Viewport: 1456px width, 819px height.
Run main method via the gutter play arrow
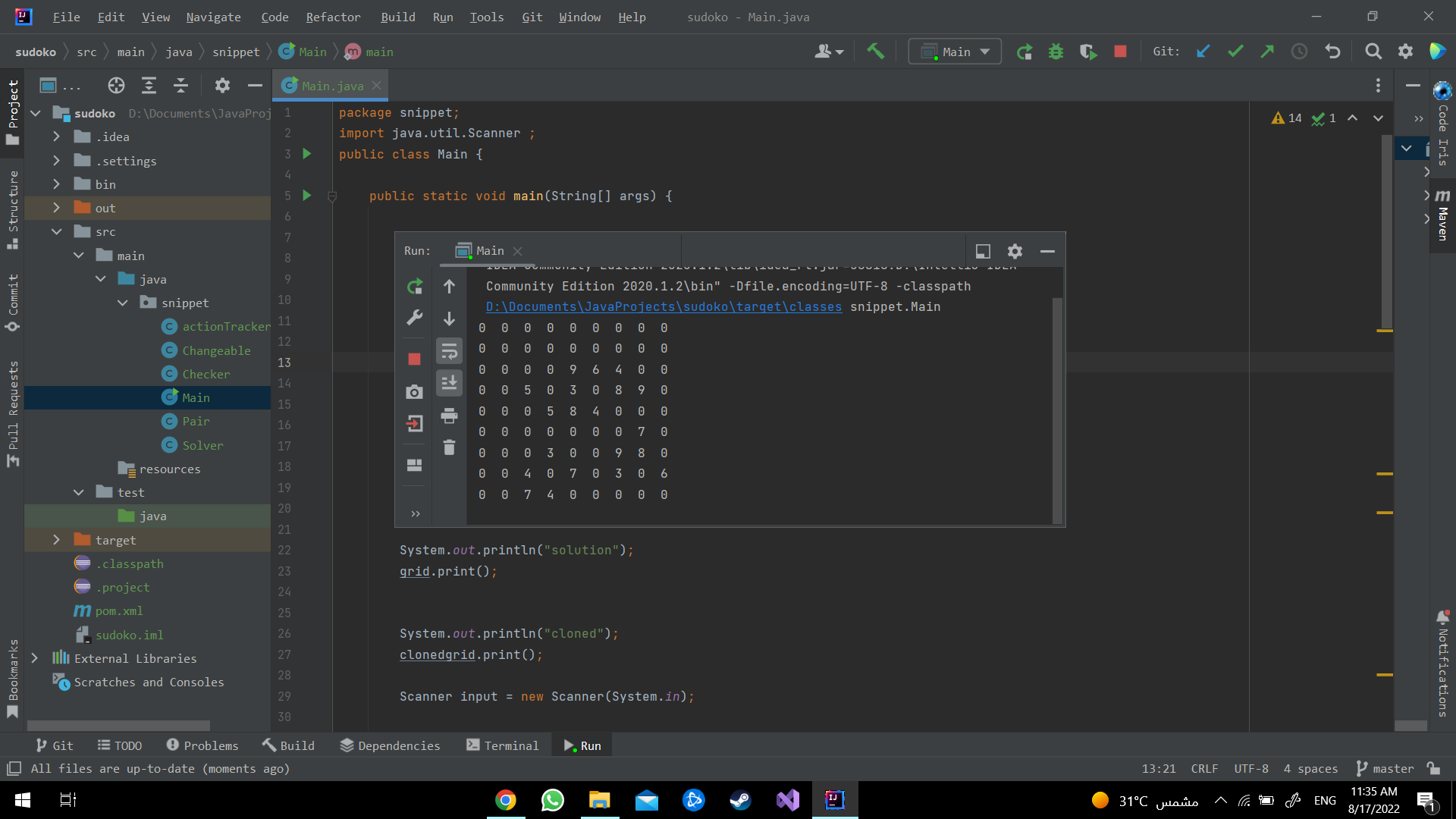pyautogui.click(x=306, y=195)
